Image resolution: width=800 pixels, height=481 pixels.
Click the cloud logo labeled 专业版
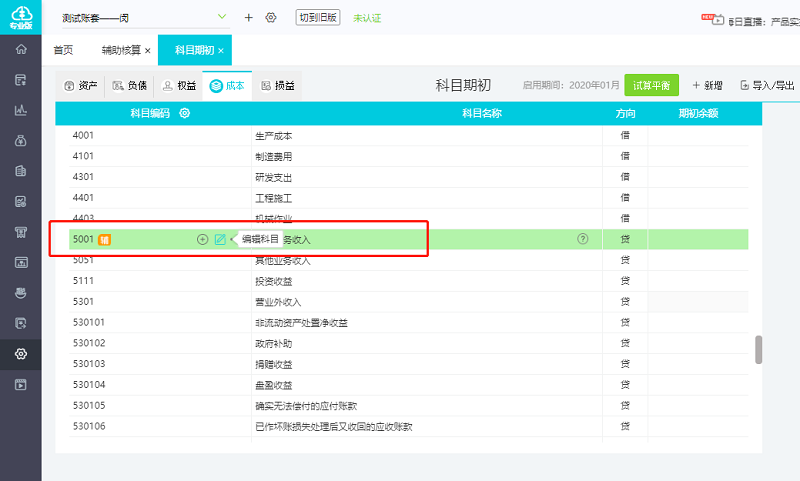[x=21, y=17]
